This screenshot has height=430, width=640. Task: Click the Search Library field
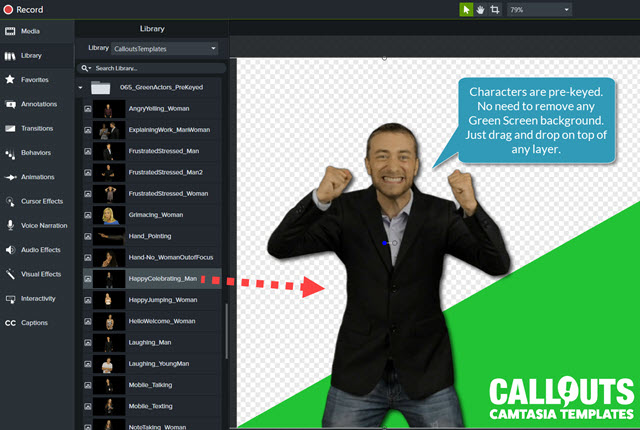(x=150, y=68)
